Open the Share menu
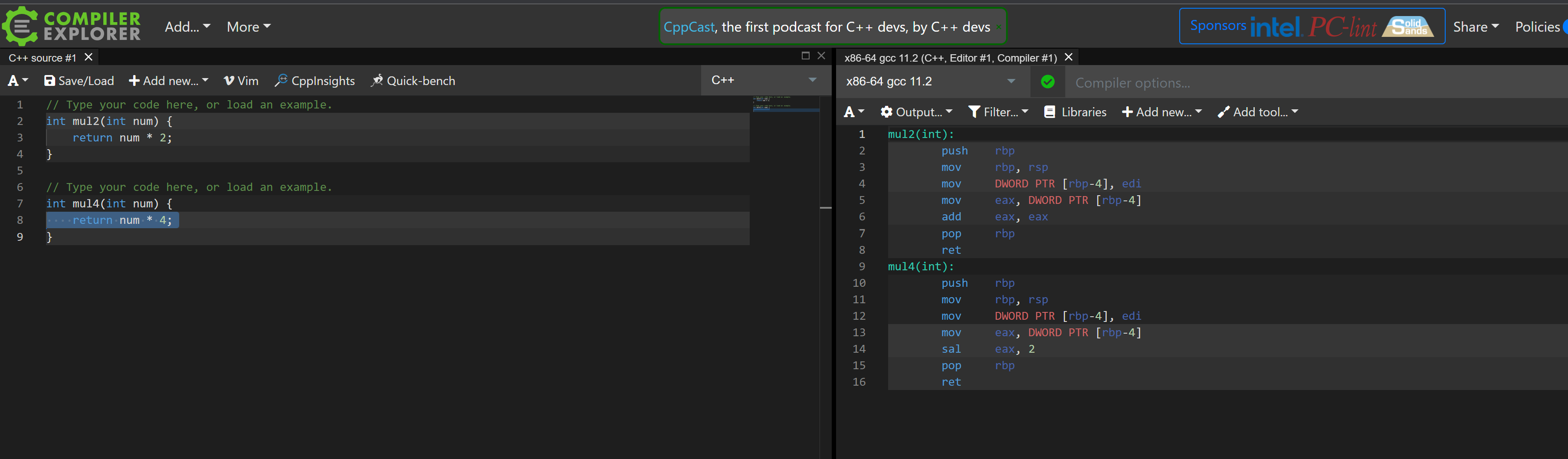This screenshot has width=1568, height=459. (1476, 27)
